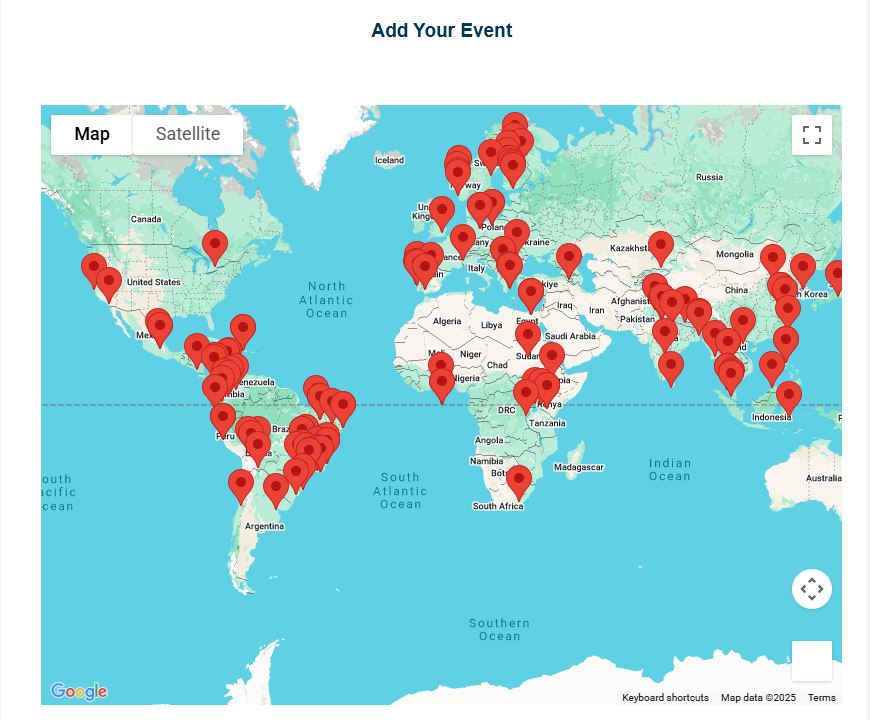Open the map camera controls button
Screen dimensions: 870x720
pos(811,589)
